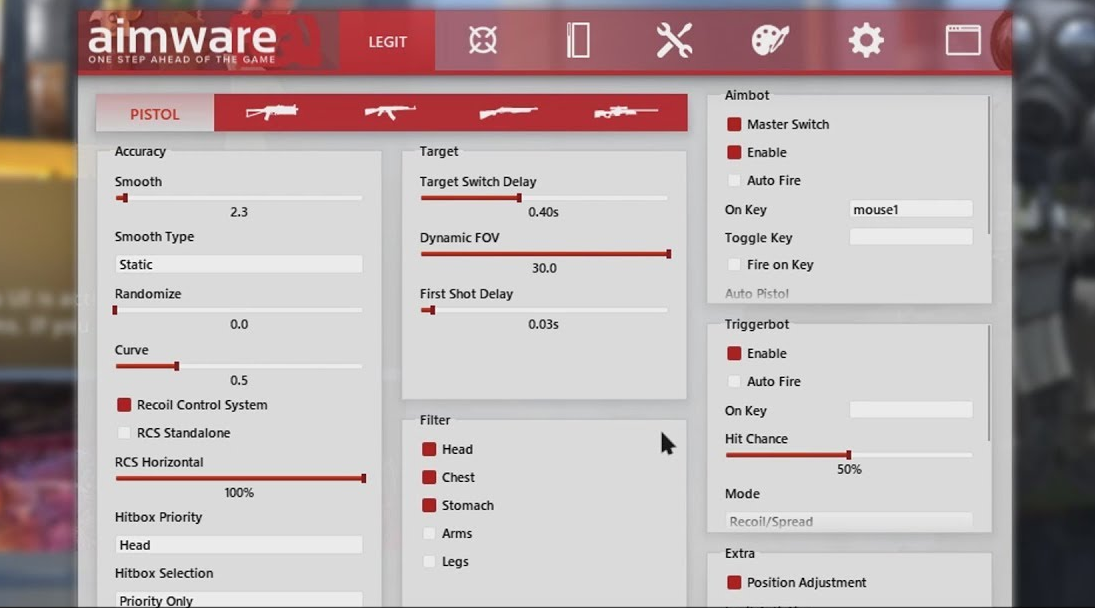Click the Dynamic FOV slider

pyautogui.click(x=545, y=254)
